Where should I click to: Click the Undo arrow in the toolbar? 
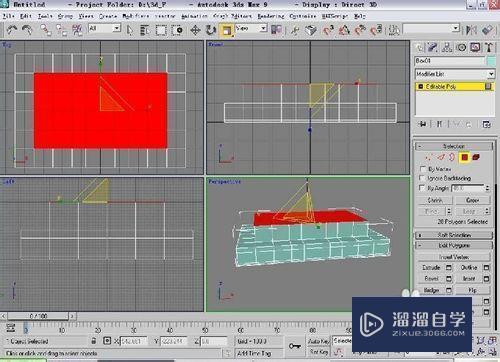pyautogui.click(x=12, y=30)
